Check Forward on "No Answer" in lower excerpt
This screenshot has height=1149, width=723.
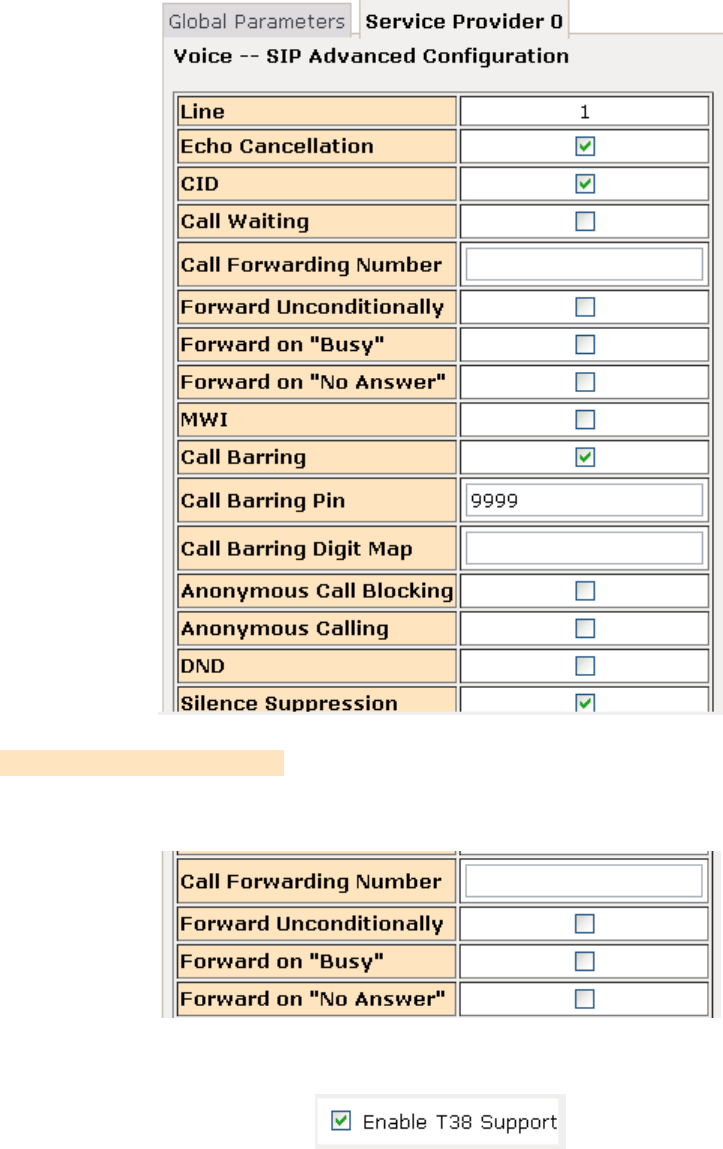click(x=586, y=998)
